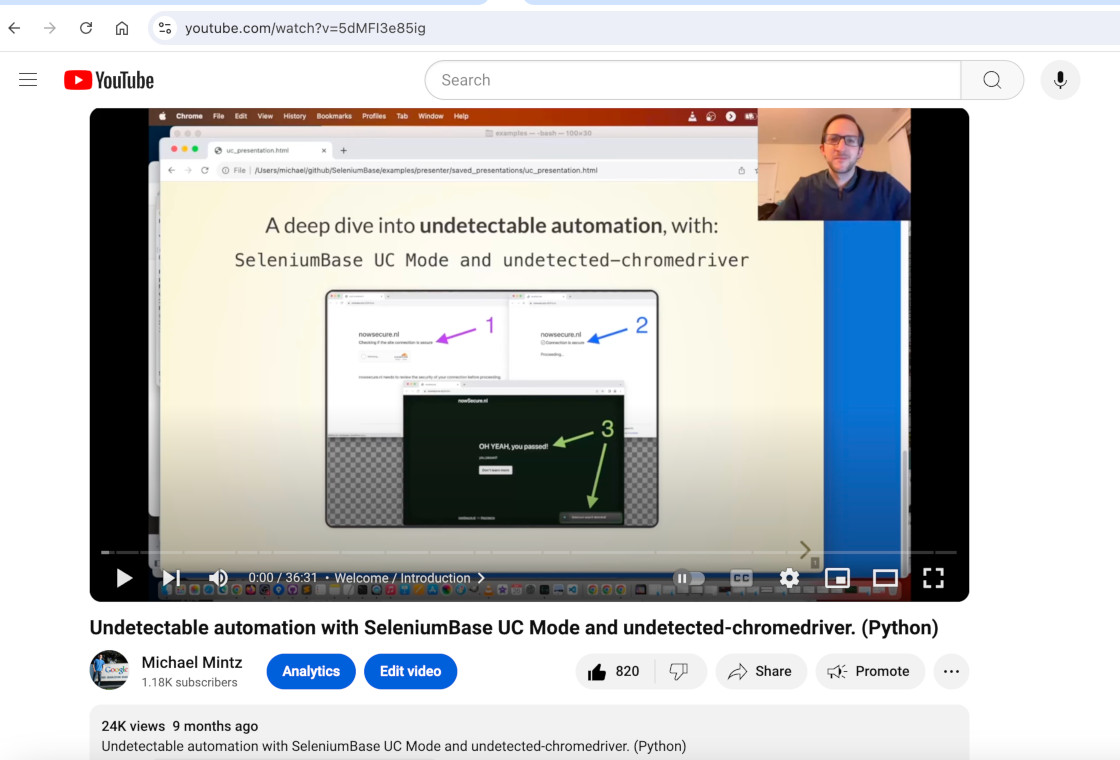Search with your voice microphone icon

tap(1060, 80)
